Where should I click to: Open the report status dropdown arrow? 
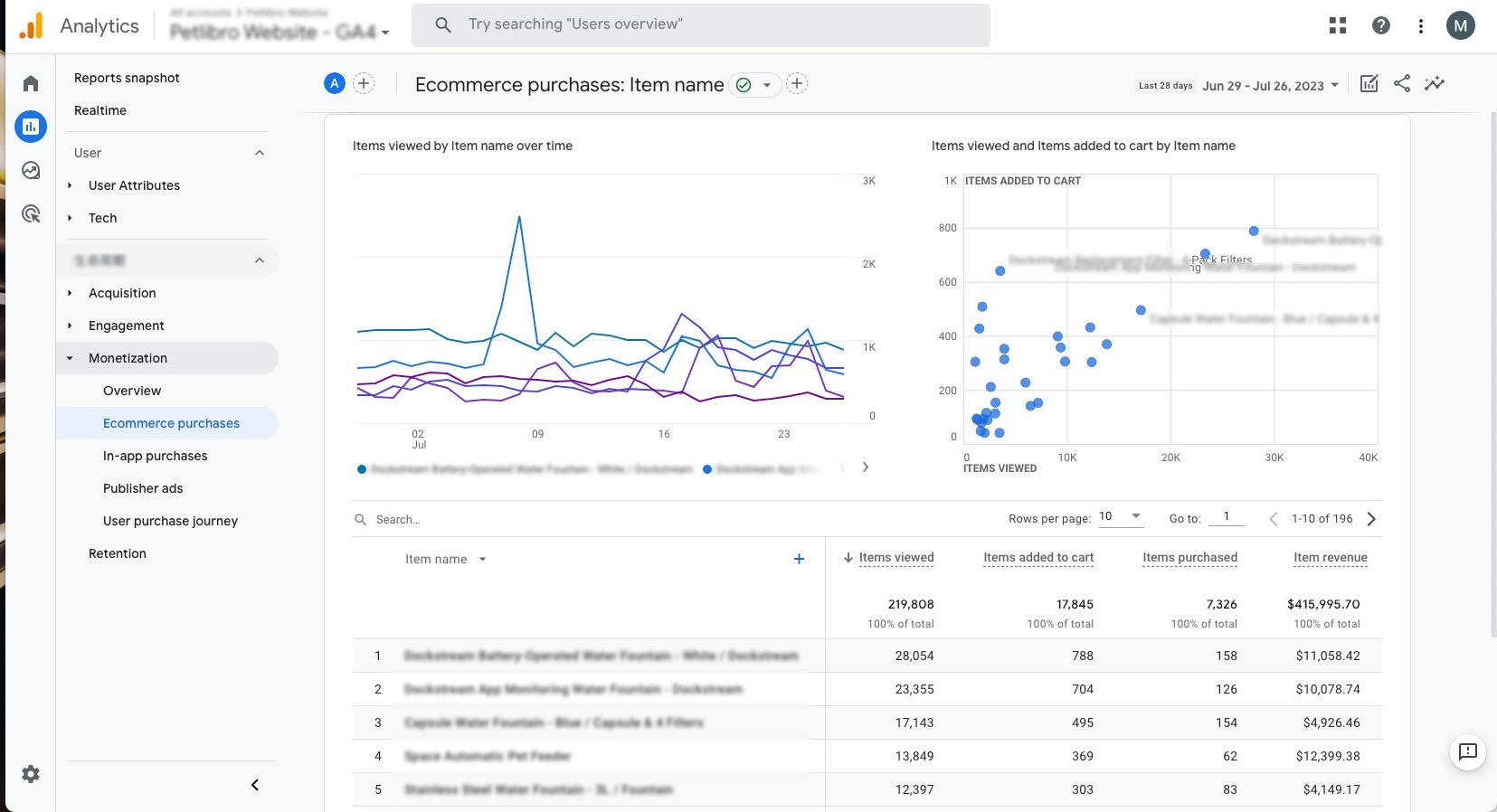(767, 85)
